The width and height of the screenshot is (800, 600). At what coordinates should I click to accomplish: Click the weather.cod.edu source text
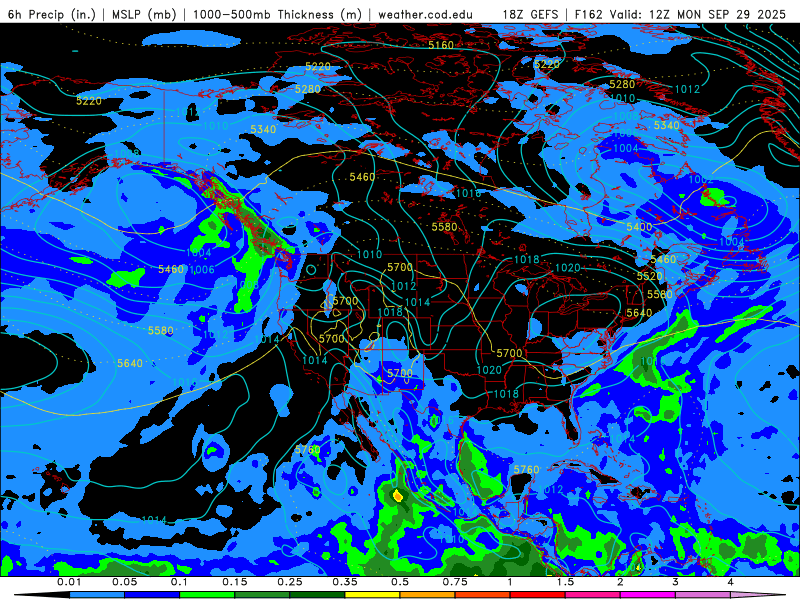pos(425,14)
